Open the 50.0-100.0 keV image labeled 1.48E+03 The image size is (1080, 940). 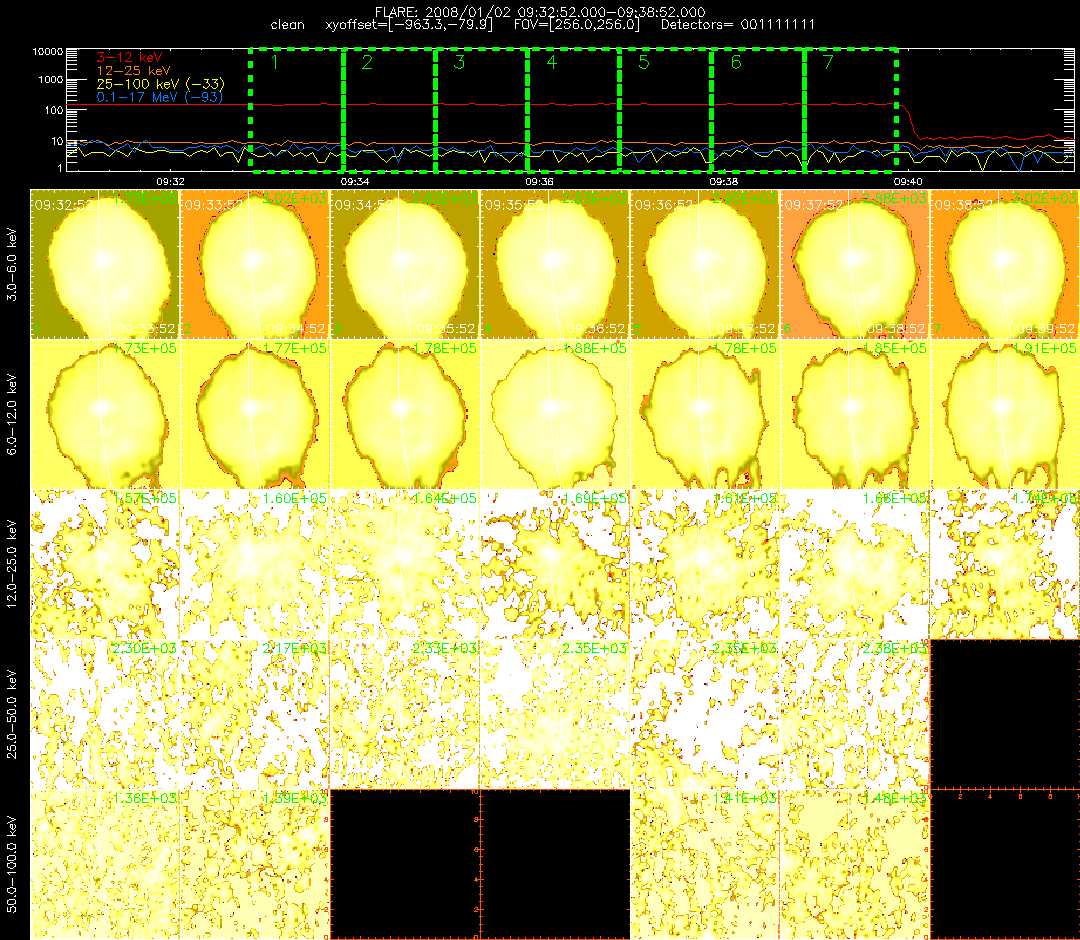[x=855, y=864]
